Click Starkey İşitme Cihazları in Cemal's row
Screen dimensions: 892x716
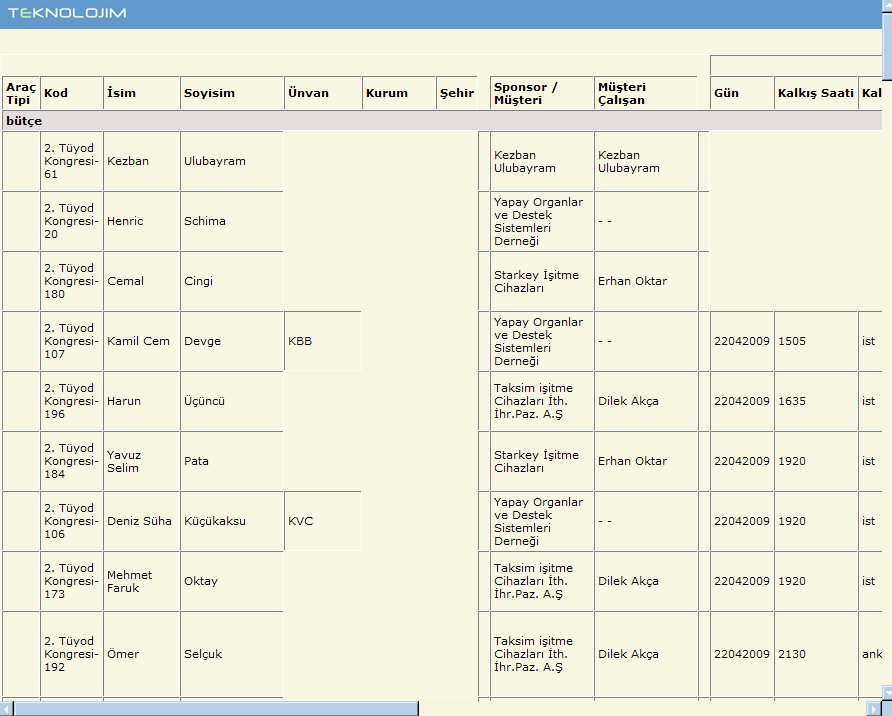click(536, 281)
